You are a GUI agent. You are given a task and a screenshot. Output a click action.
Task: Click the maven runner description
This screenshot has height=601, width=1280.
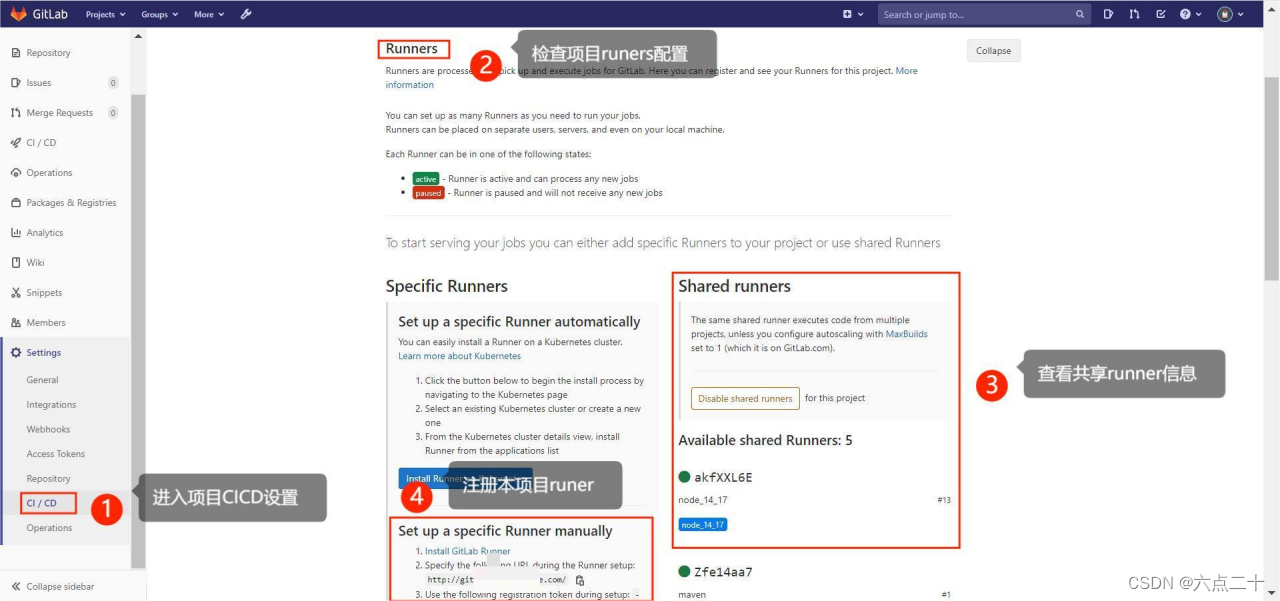[692, 595]
